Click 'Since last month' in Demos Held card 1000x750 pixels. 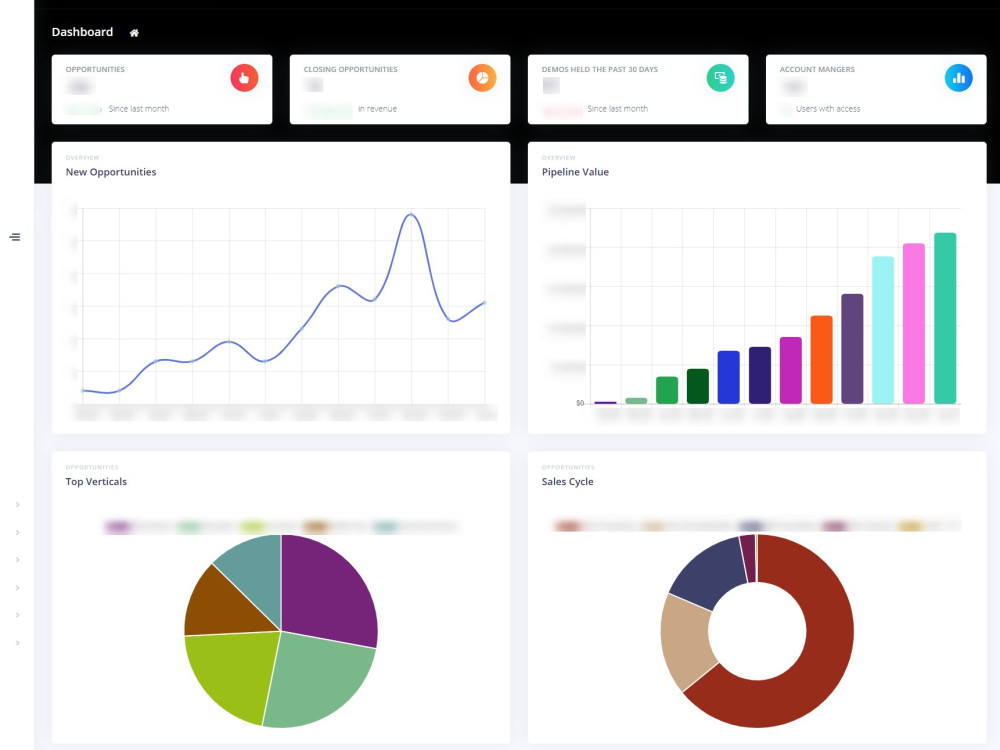pos(617,109)
